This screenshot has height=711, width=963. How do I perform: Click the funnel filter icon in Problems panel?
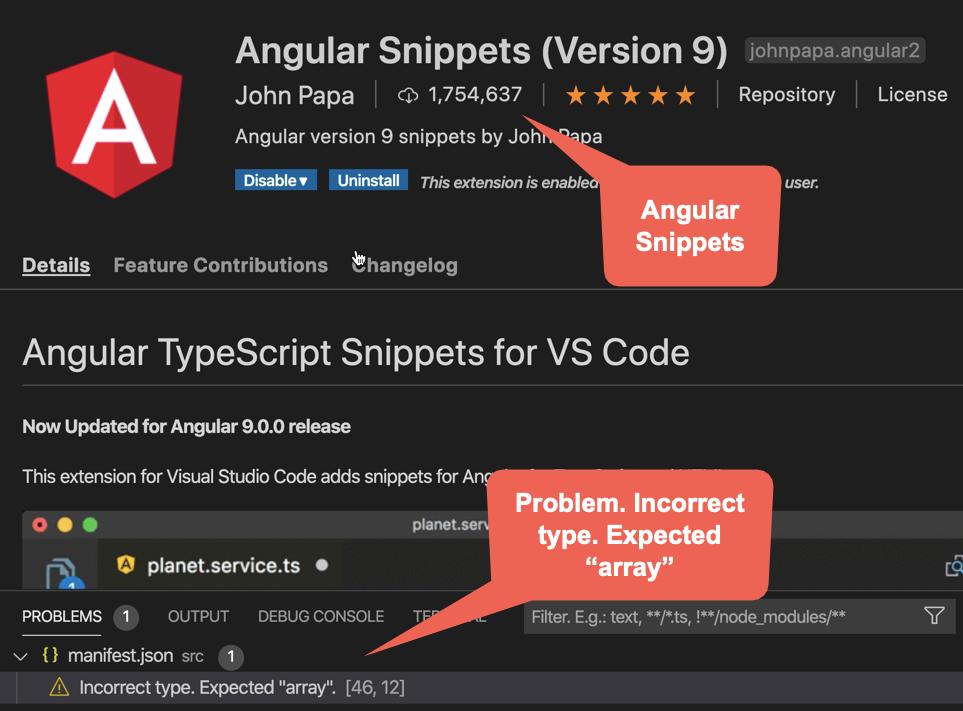(x=934, y=615)
